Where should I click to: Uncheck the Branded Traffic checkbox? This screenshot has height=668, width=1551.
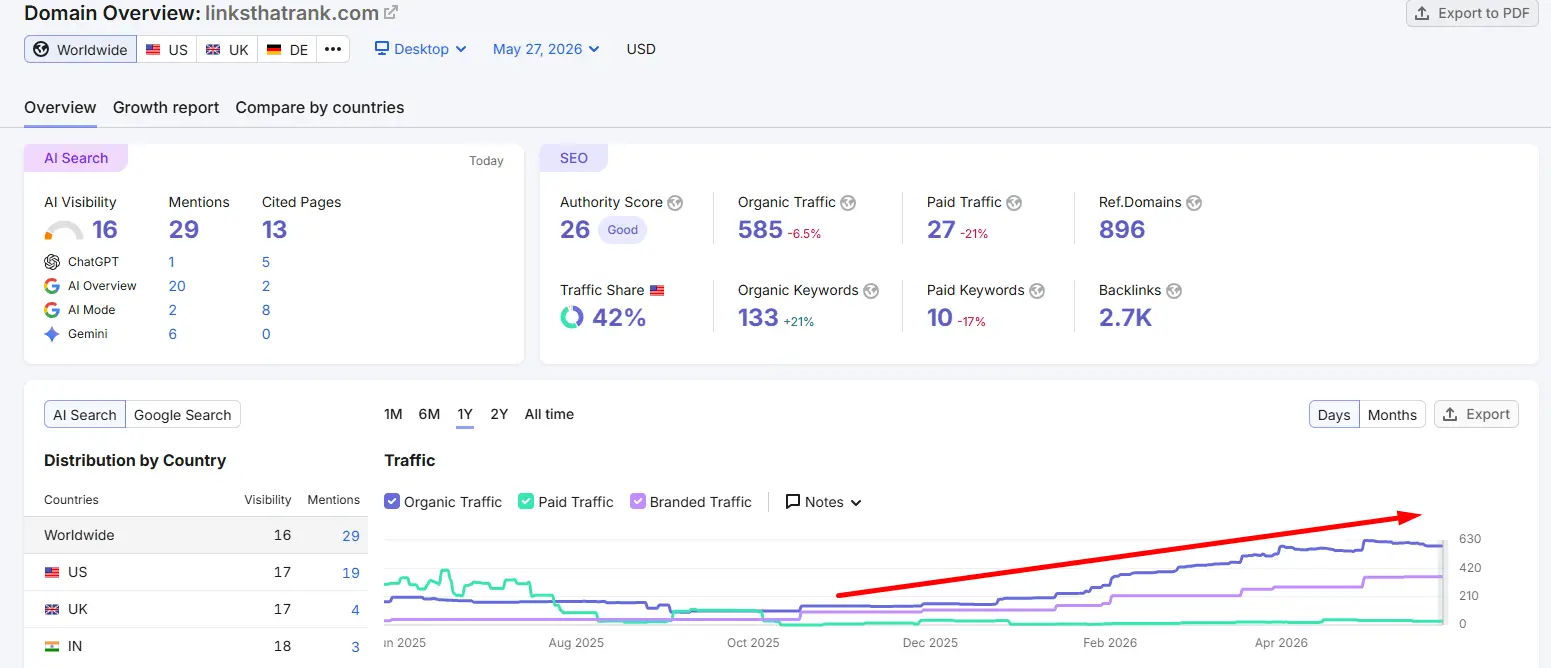(x=638, y=502)
